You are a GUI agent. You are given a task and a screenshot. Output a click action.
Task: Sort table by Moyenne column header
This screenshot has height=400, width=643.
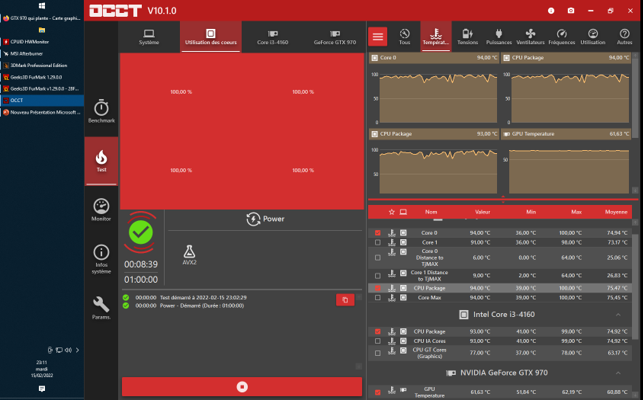coord(616,212)
